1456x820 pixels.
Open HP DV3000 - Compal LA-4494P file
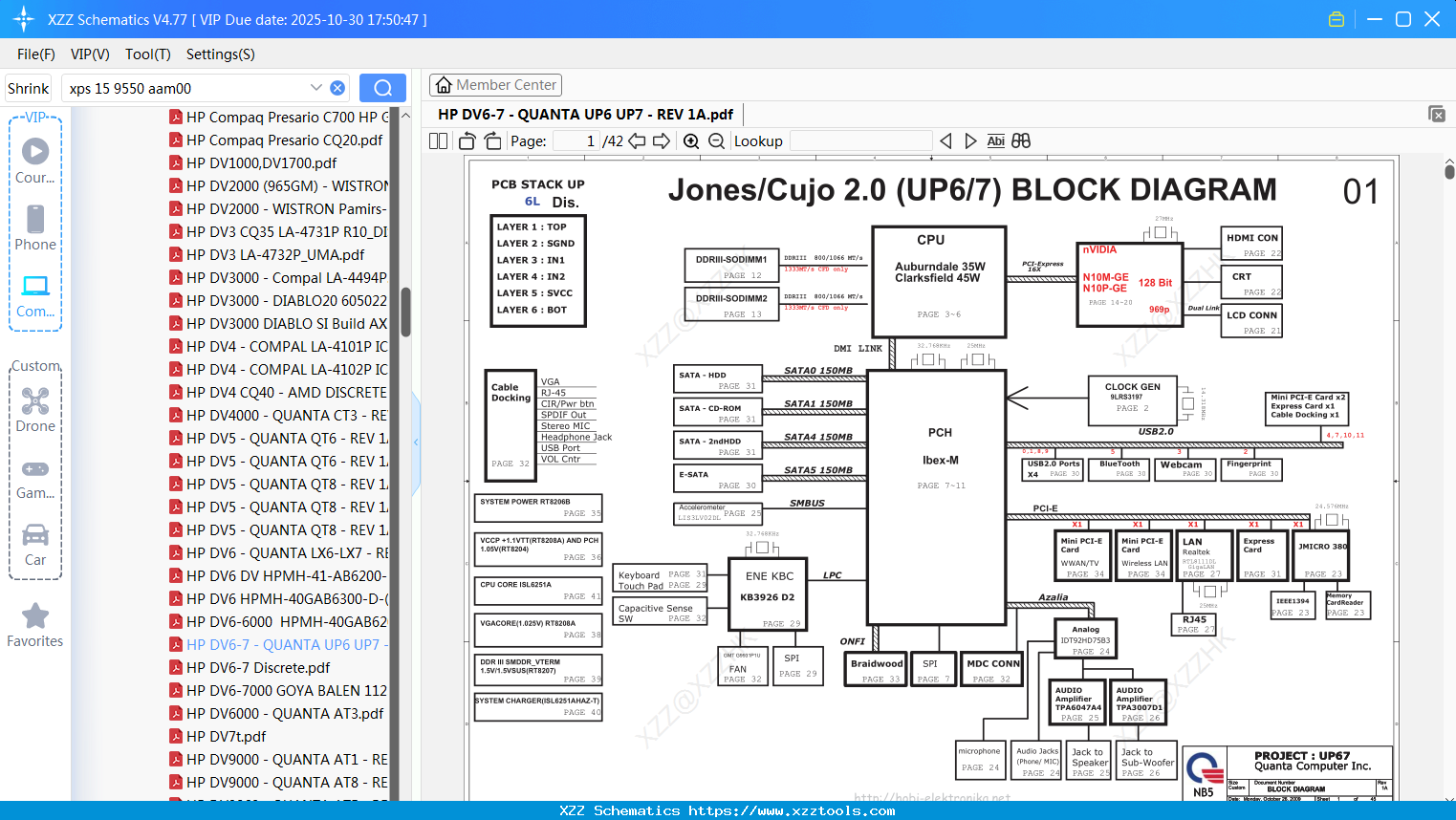(278, 277)
